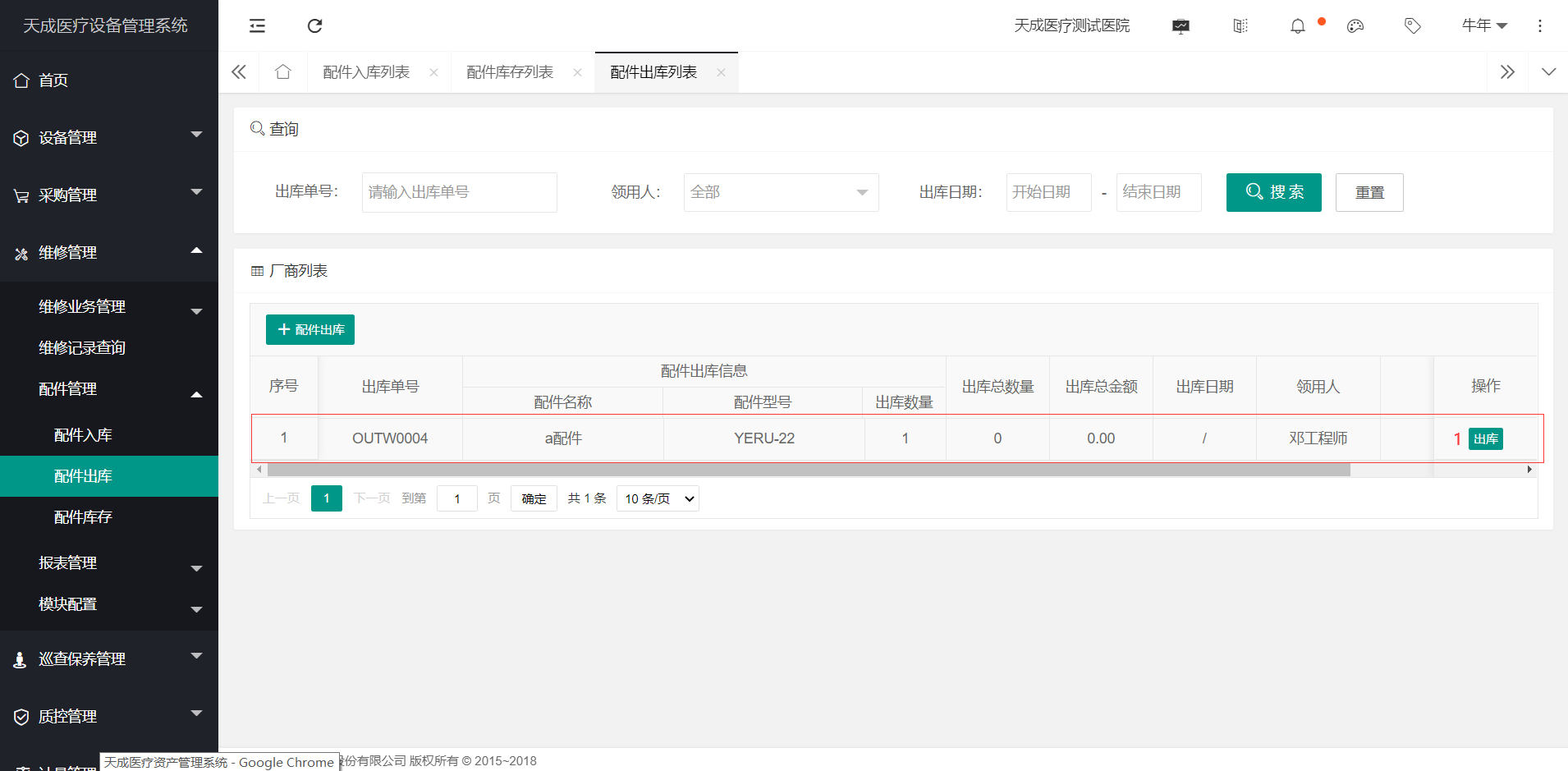Open 首页 in the sidebar
Image resolution: width=1568 pixels, height=771 pixels.
coord(109,80)
